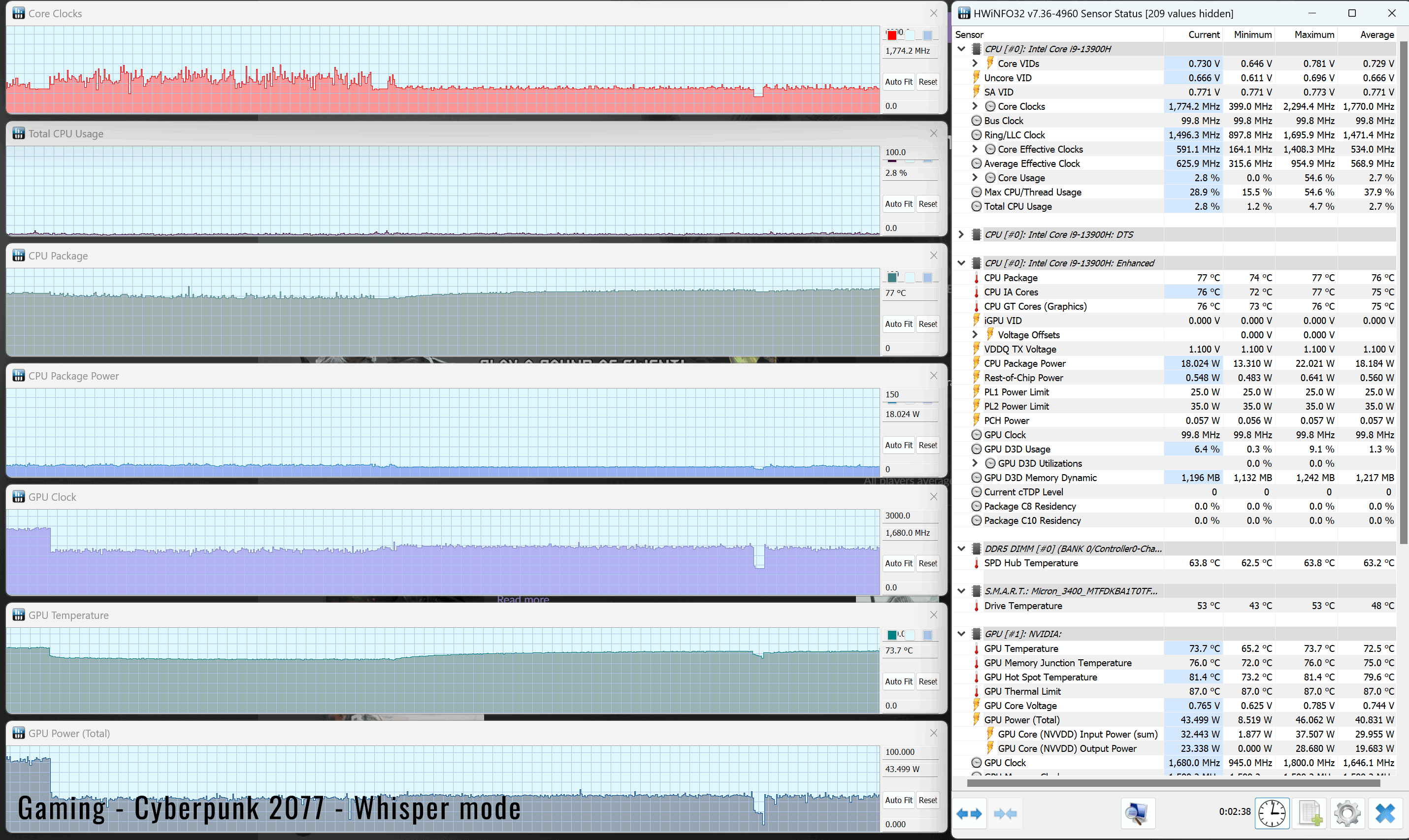The image size is (1409, 840).
Task: Click the Total CPU Usage window title icon
Action: coord(19,133)
